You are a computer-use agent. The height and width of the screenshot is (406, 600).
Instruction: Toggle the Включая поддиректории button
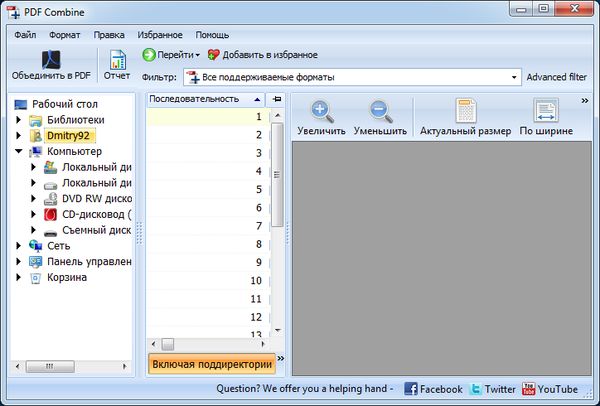pos(211,363)
